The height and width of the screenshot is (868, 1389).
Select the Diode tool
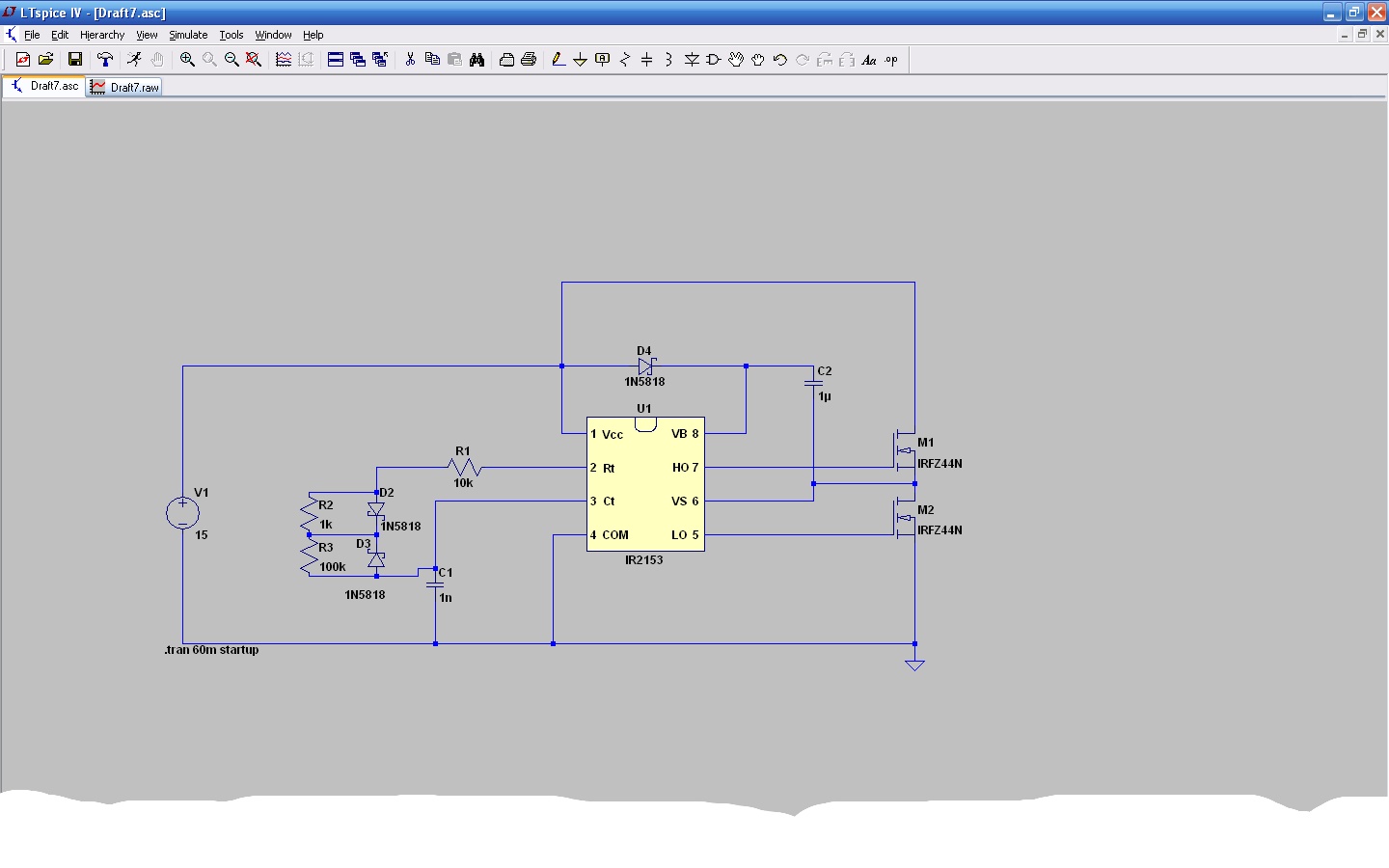692,60
